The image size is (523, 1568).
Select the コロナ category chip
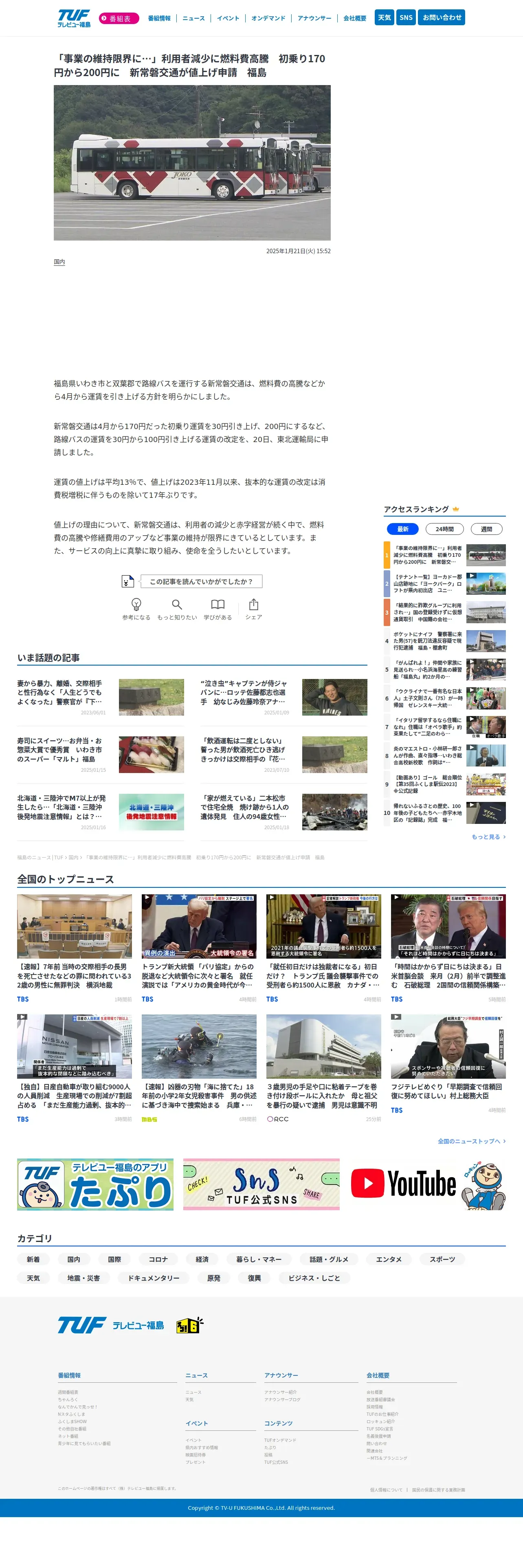pos(158,1259)
